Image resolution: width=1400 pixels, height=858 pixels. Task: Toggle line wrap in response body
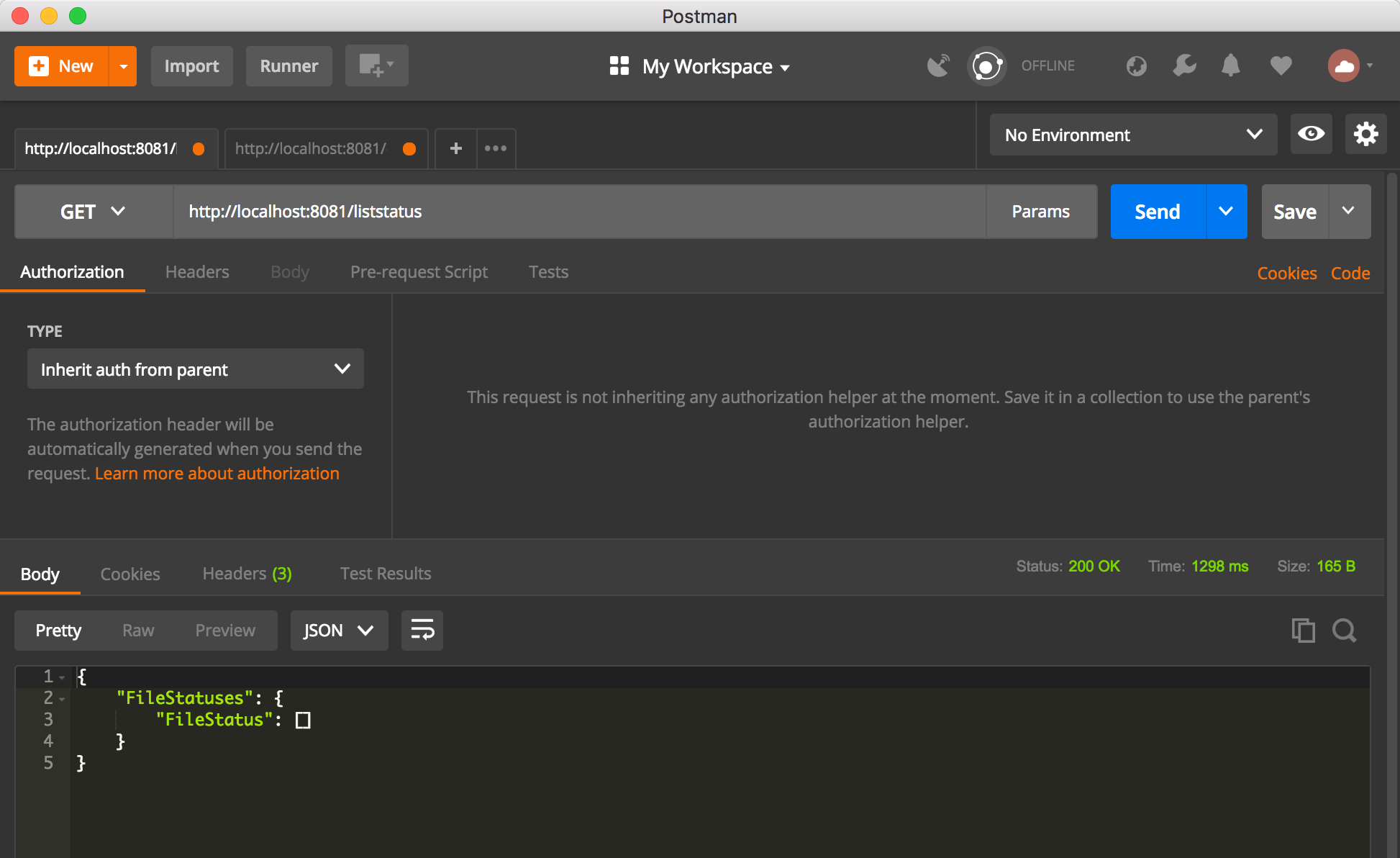point(422,631)
